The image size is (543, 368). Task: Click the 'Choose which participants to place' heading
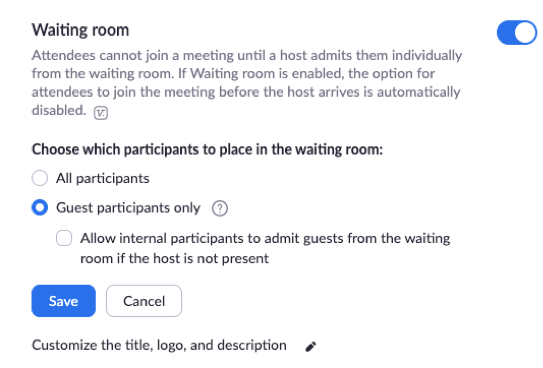tap(207, 150)
